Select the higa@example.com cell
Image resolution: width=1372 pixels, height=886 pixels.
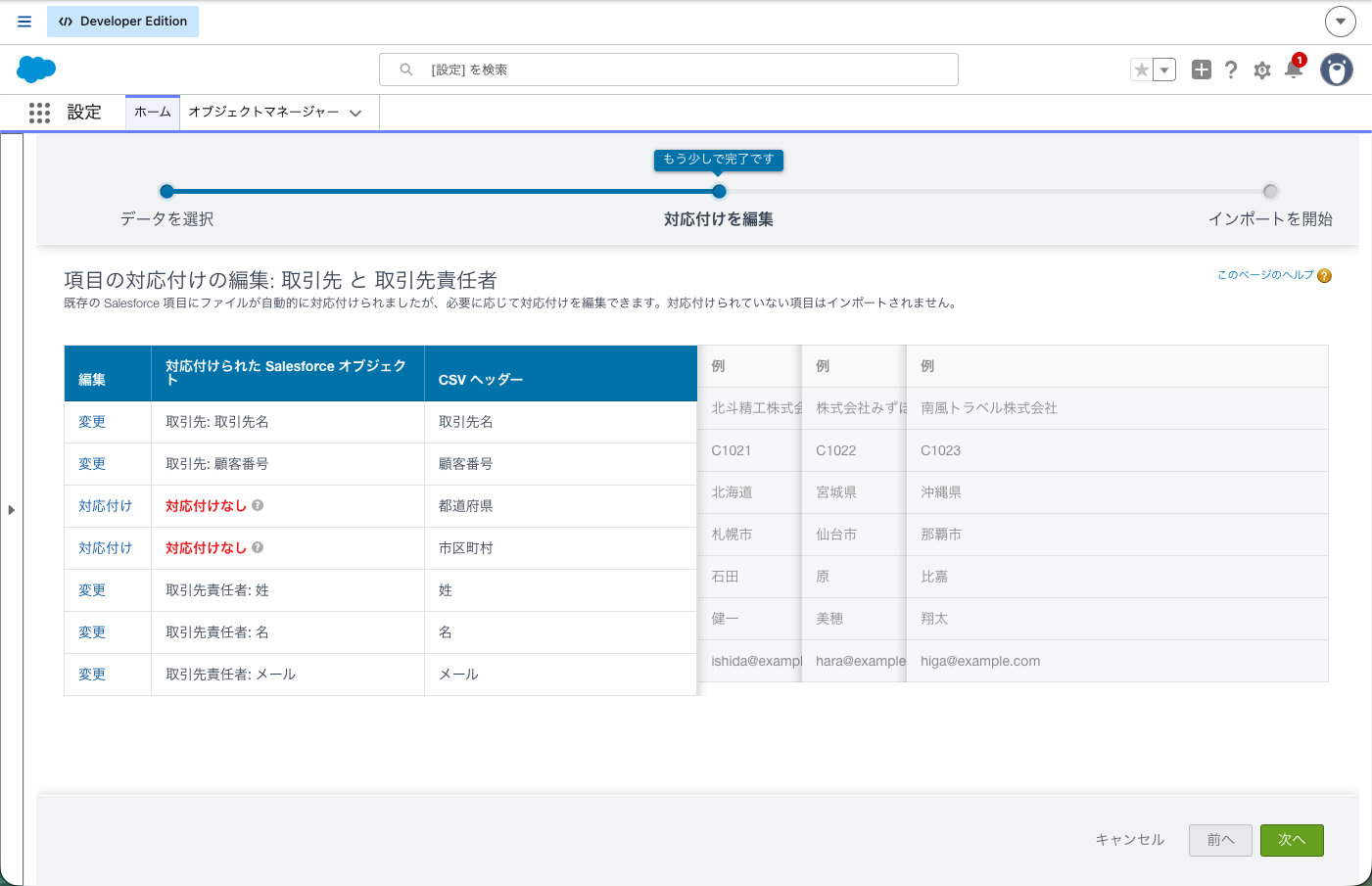[x=1117, y=661]
